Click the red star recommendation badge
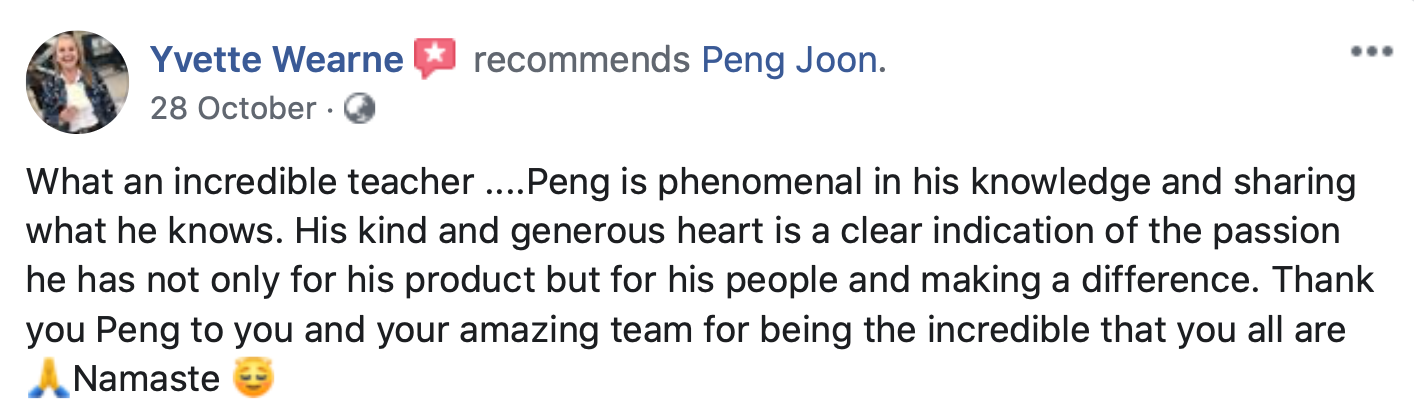This screenshot has height=417, width=1414. point(435,61)
